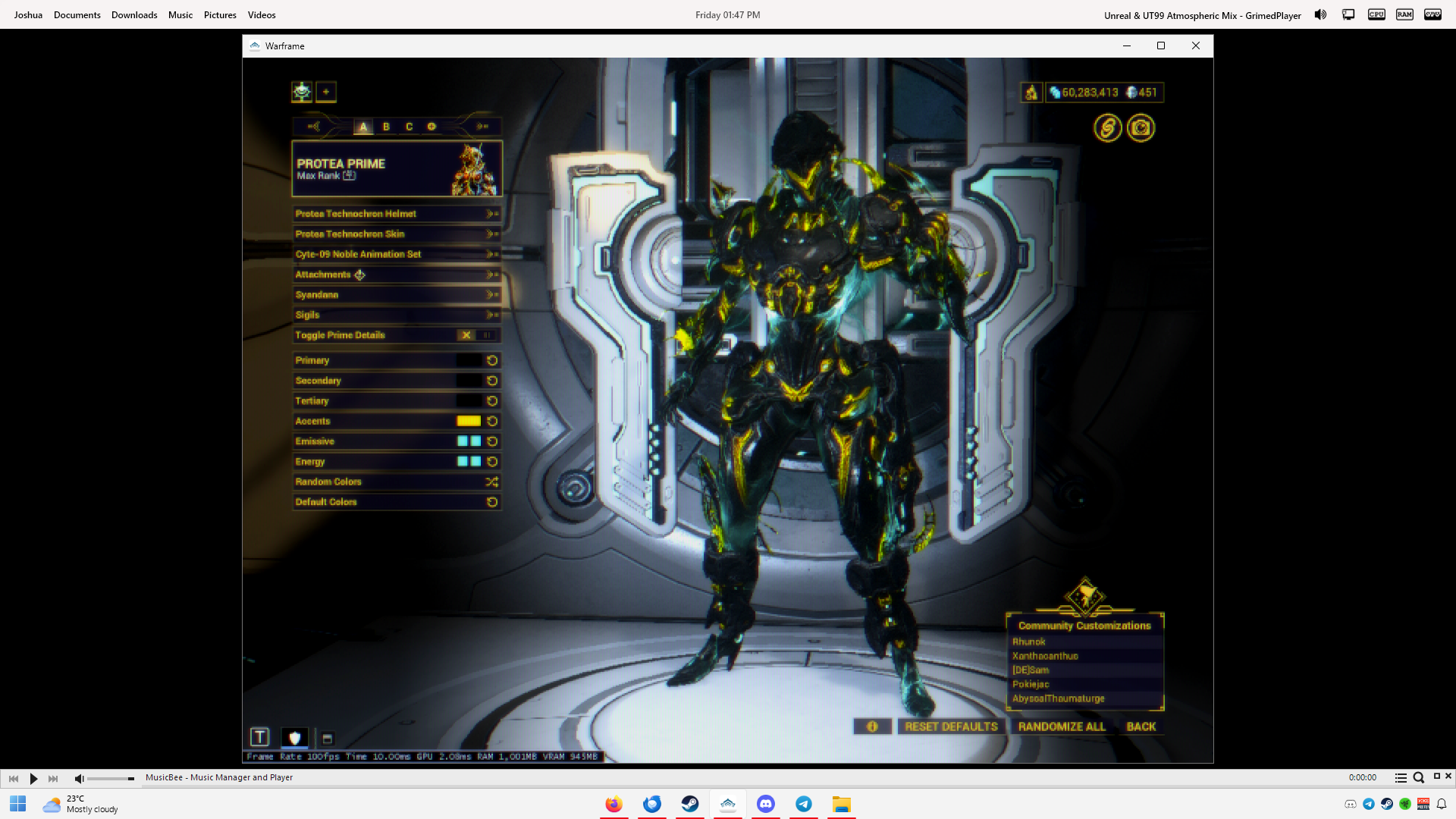1456x819 pixels.
Task: Go to the next item with the right arrow
Action: click(482, 127)
